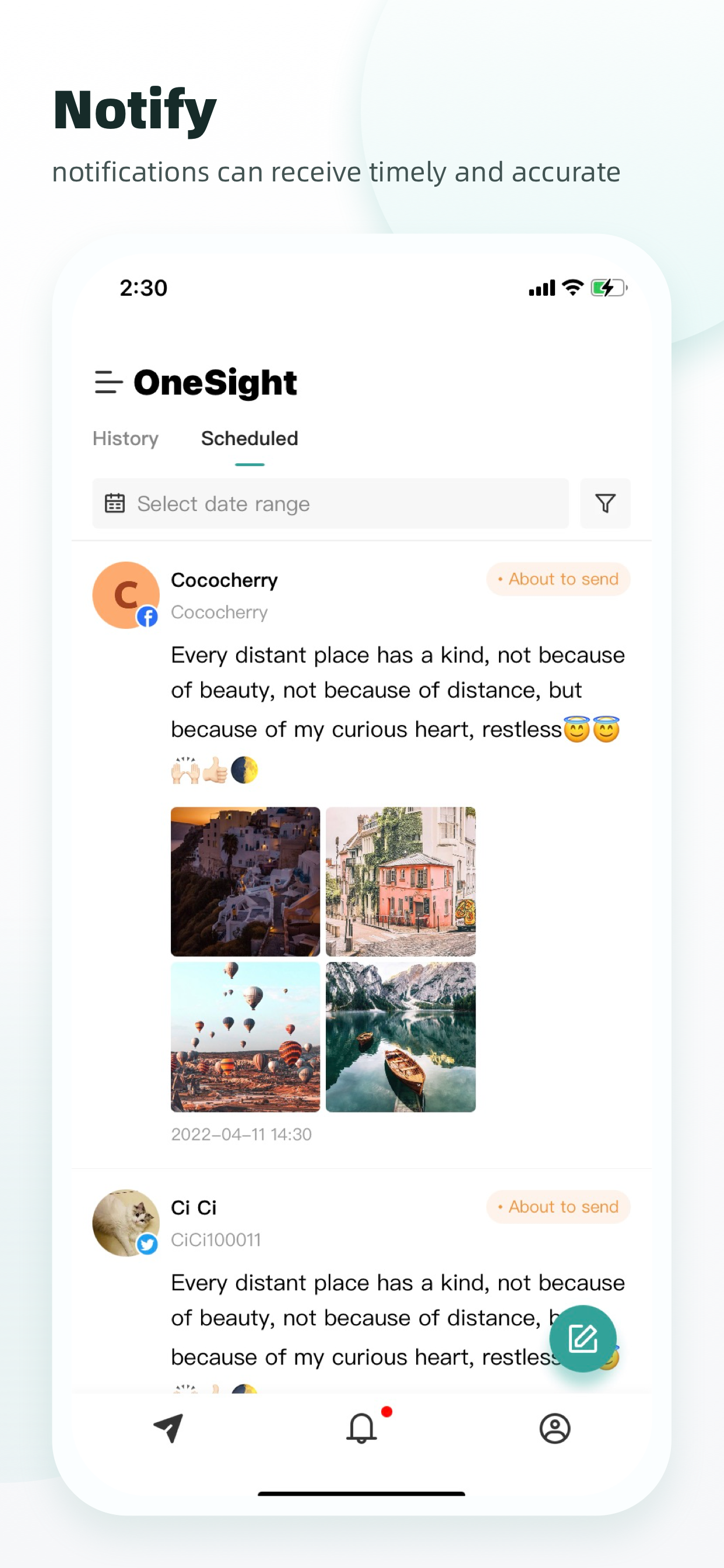Open the Santorini sunset photo thumbnail
This screenshot has height=1568, width=724.
(245, 881)
